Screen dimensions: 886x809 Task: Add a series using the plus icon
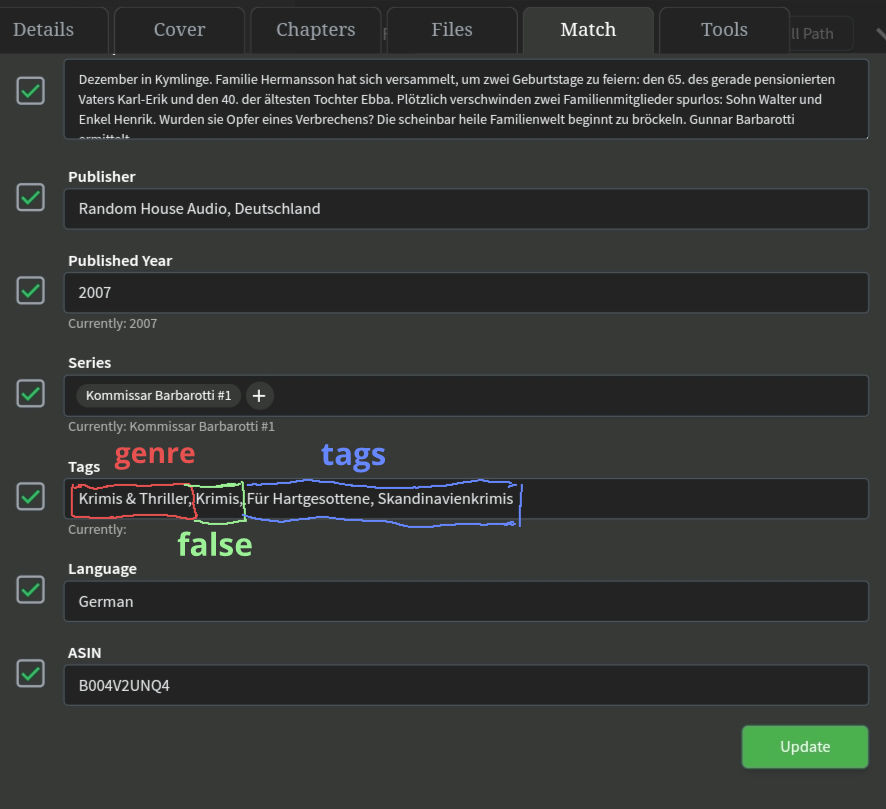(x=259, y=396)
